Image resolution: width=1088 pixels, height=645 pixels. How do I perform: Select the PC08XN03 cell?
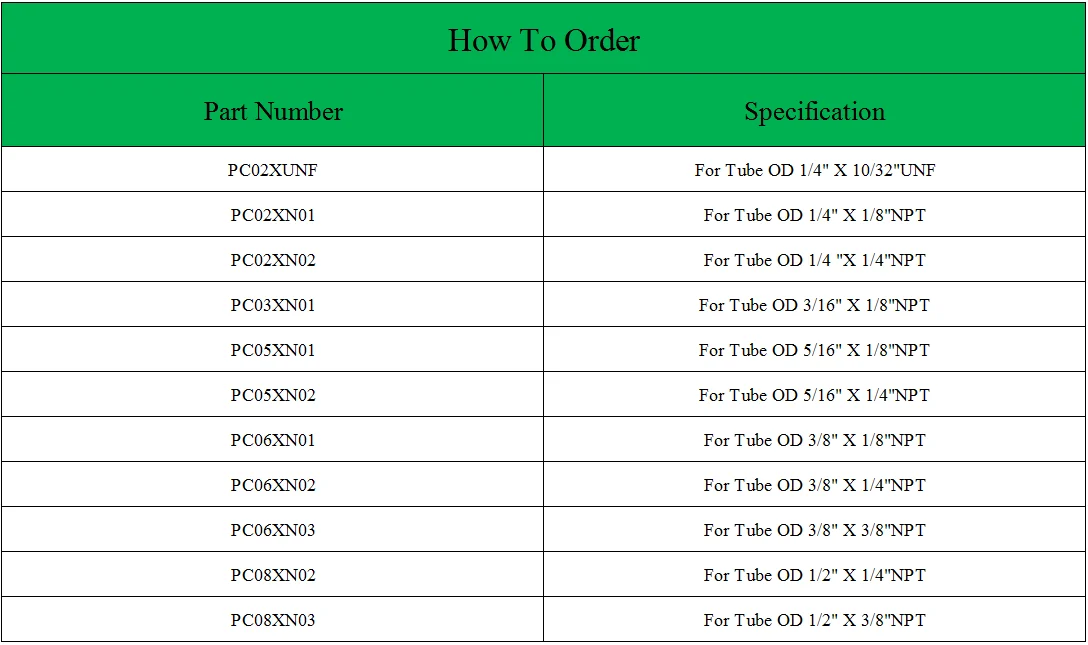pos(273,620)
